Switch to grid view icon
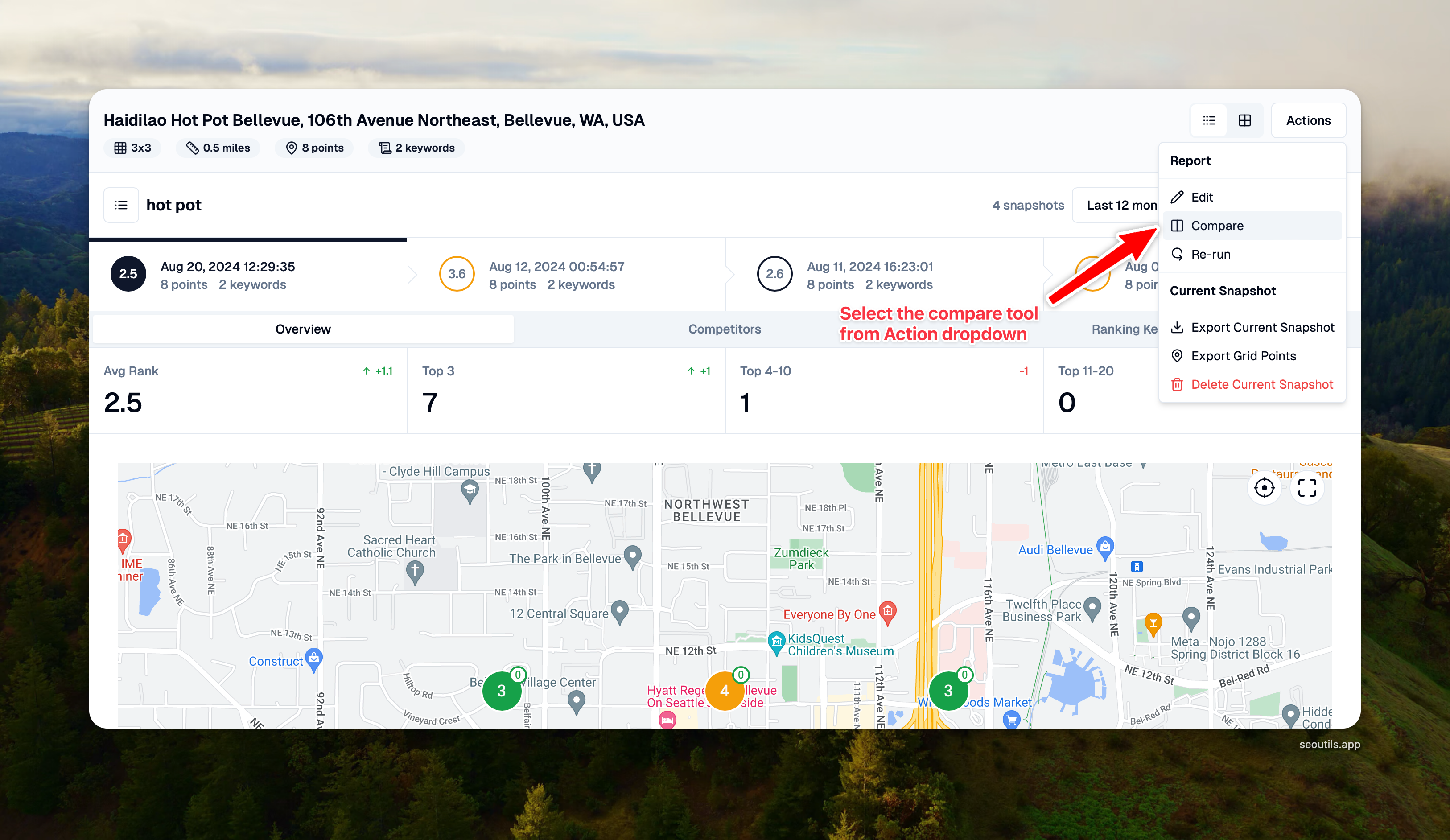The image size is (1450, 840). click(1244, 120)
